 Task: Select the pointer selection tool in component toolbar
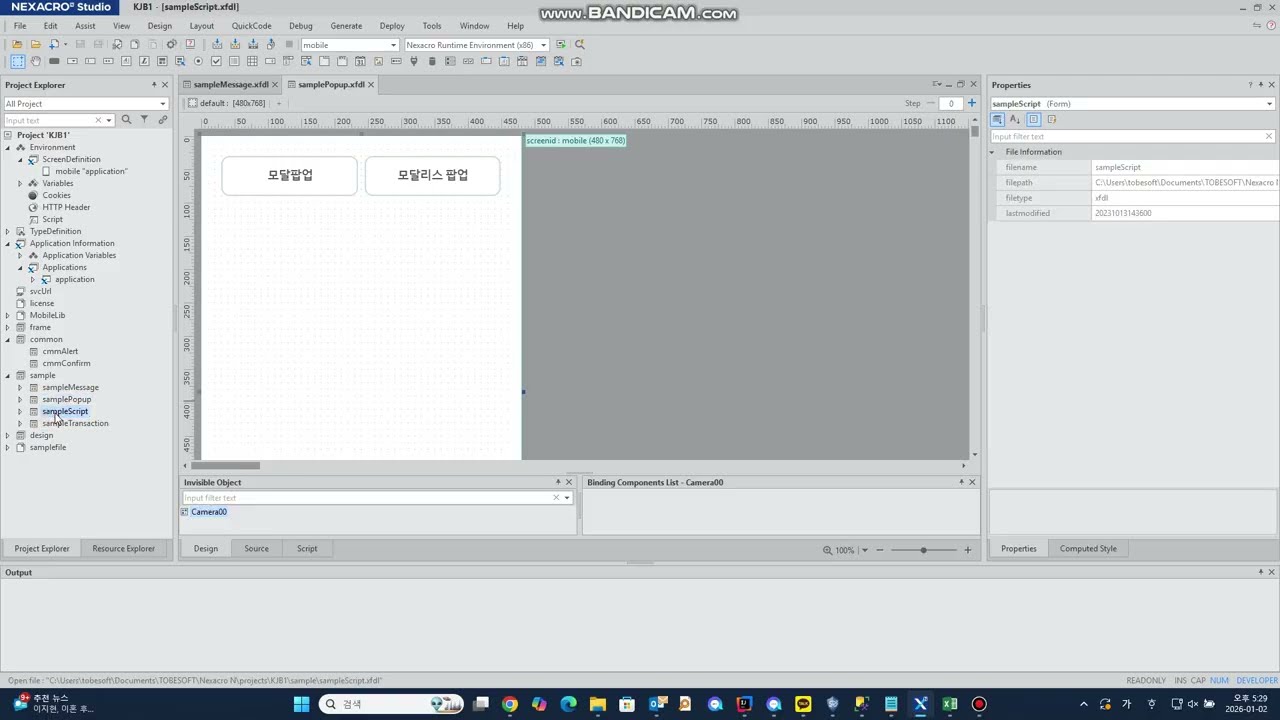(17, 61)
